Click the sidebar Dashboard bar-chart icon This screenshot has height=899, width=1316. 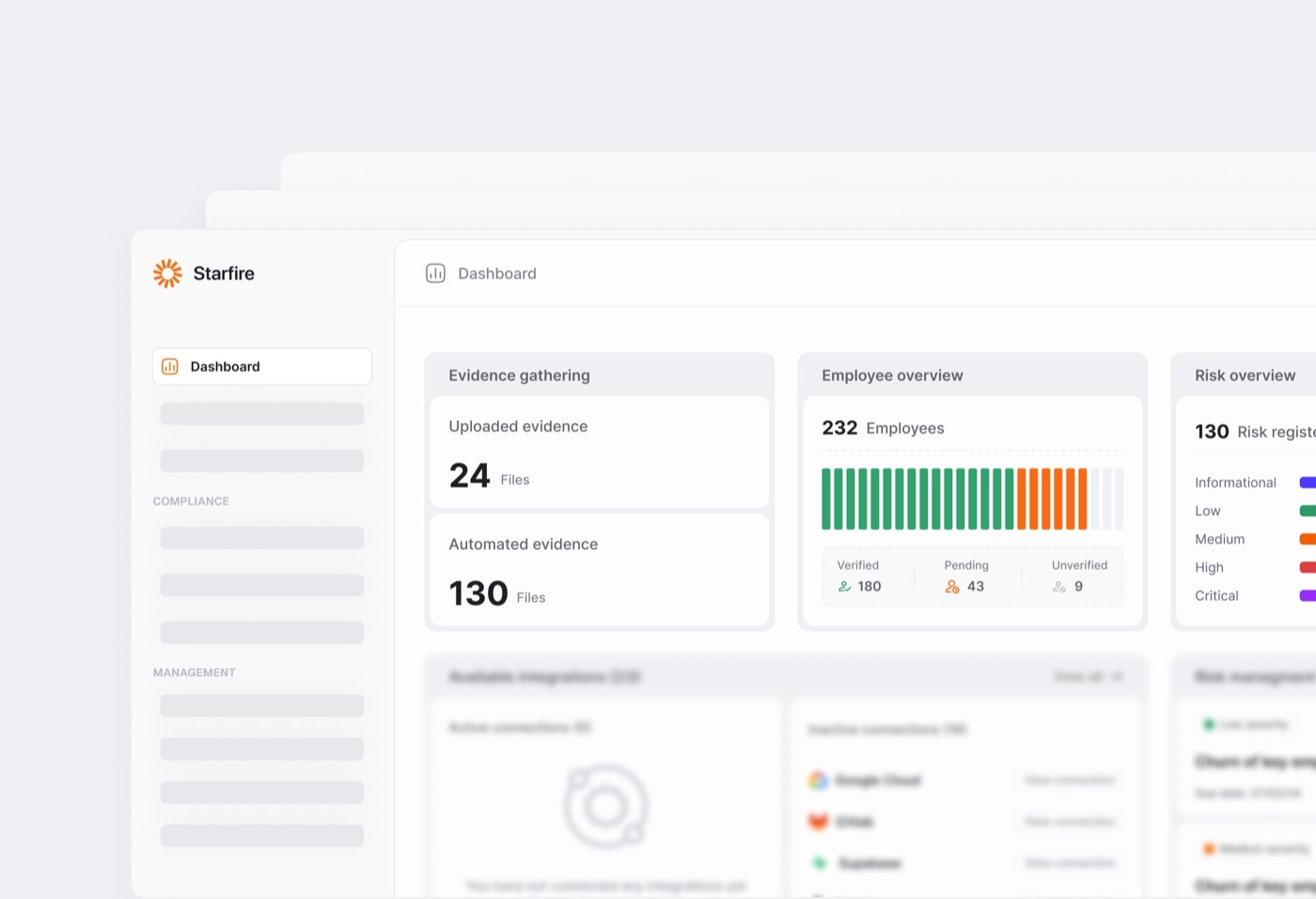170,367
